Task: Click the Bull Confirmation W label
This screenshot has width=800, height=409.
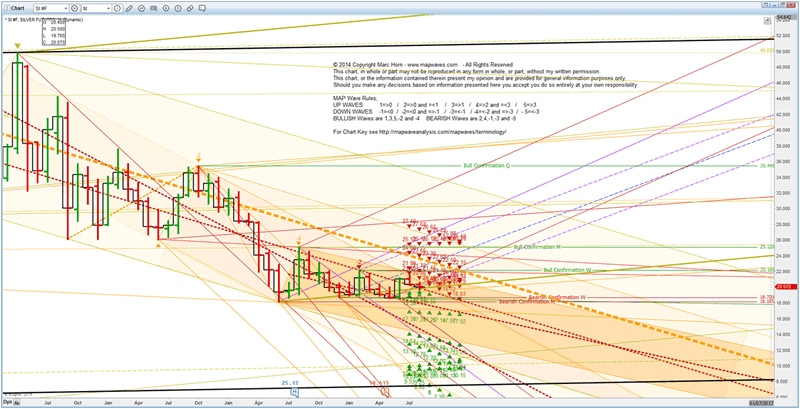Action: 567,269
